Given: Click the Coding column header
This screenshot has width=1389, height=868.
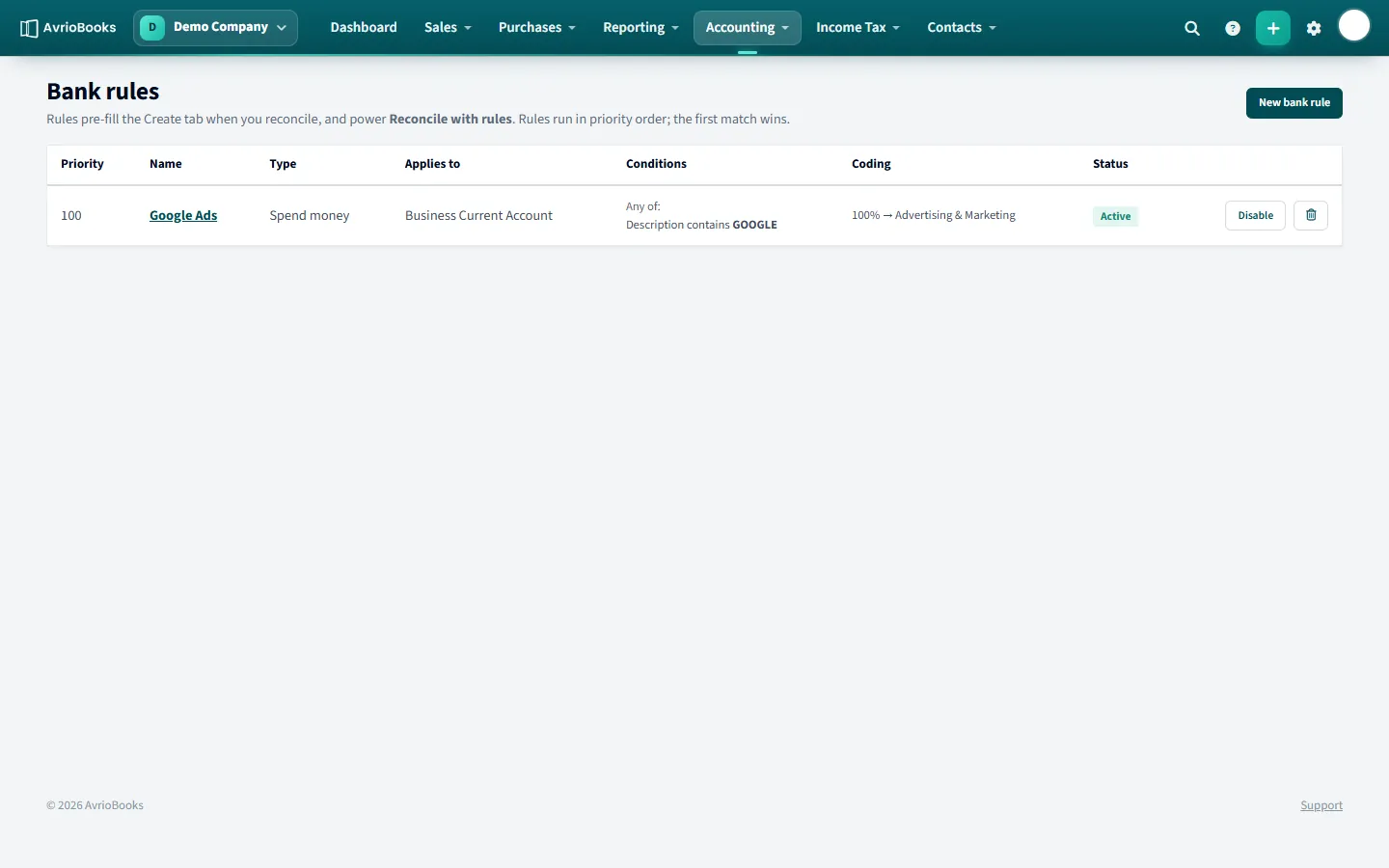Looking at the screenshot, I should [x=871, y=164].
